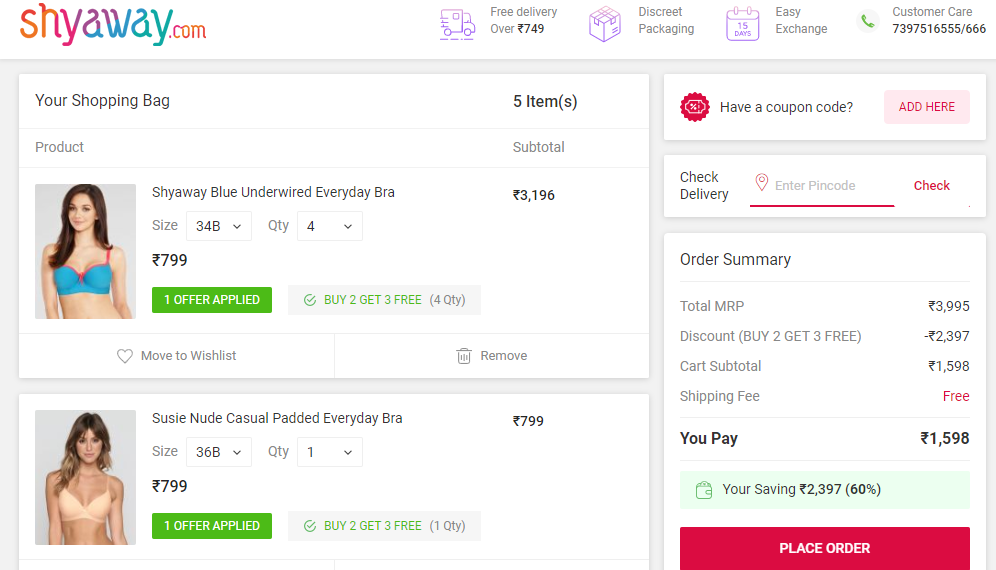Click the ₹3,196 subtotal value
The width and height of the screenshot is (996, 570).
pos(534,195)
